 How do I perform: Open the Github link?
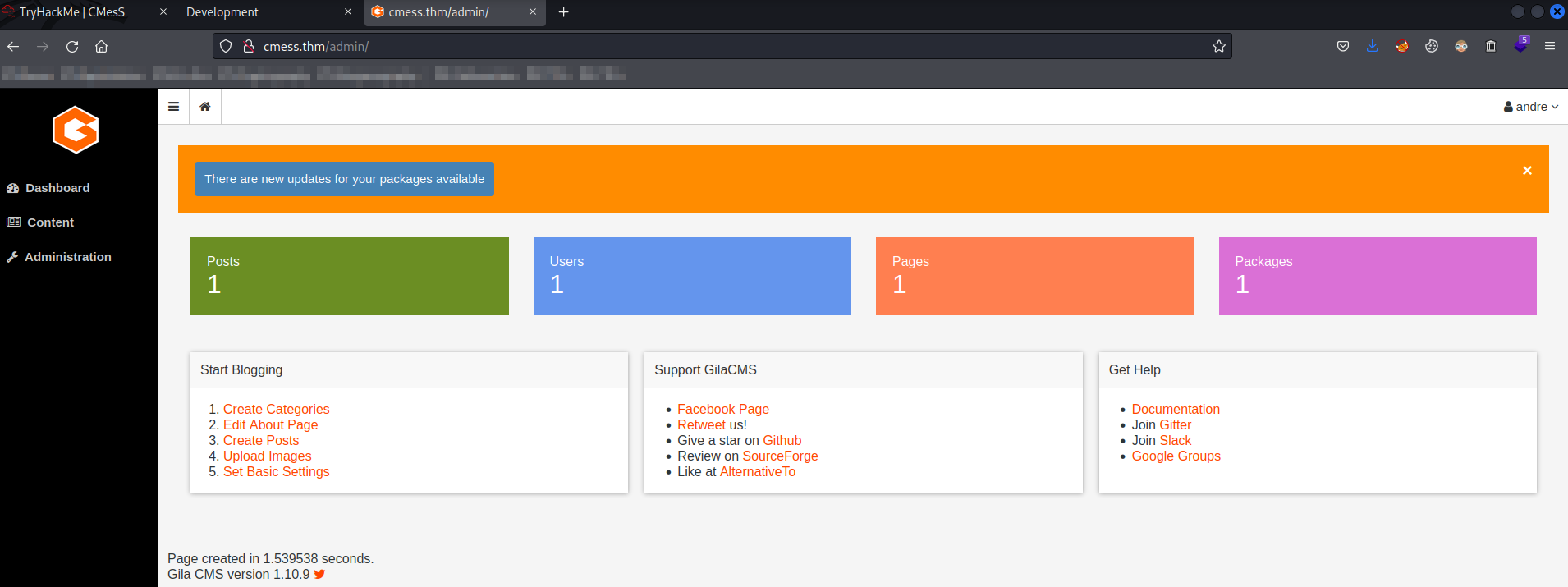pos(782,440)
